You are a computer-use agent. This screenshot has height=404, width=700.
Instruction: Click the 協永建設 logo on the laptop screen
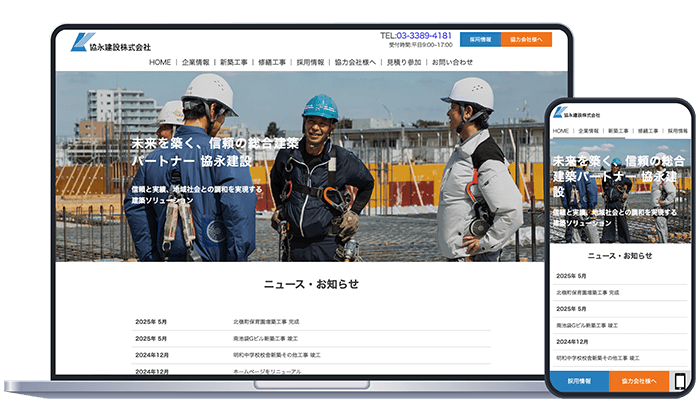[x=111, y=43]
